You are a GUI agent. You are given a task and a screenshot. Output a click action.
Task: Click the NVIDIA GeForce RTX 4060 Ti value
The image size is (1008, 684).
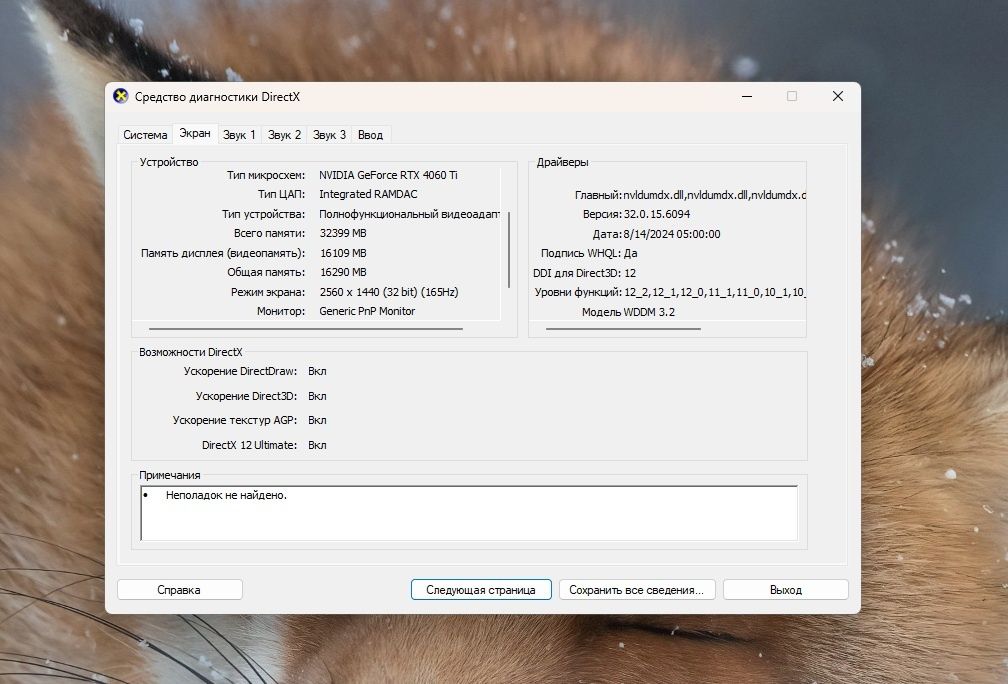(388, 175)
